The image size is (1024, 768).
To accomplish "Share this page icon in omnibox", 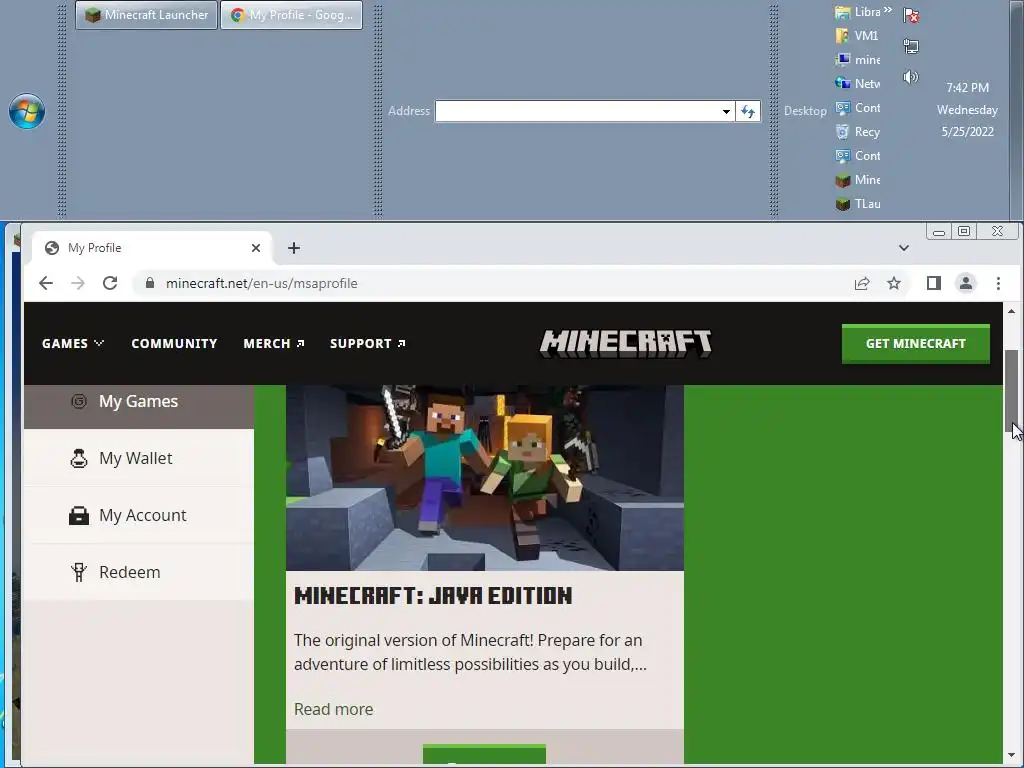I will (862, 283).
